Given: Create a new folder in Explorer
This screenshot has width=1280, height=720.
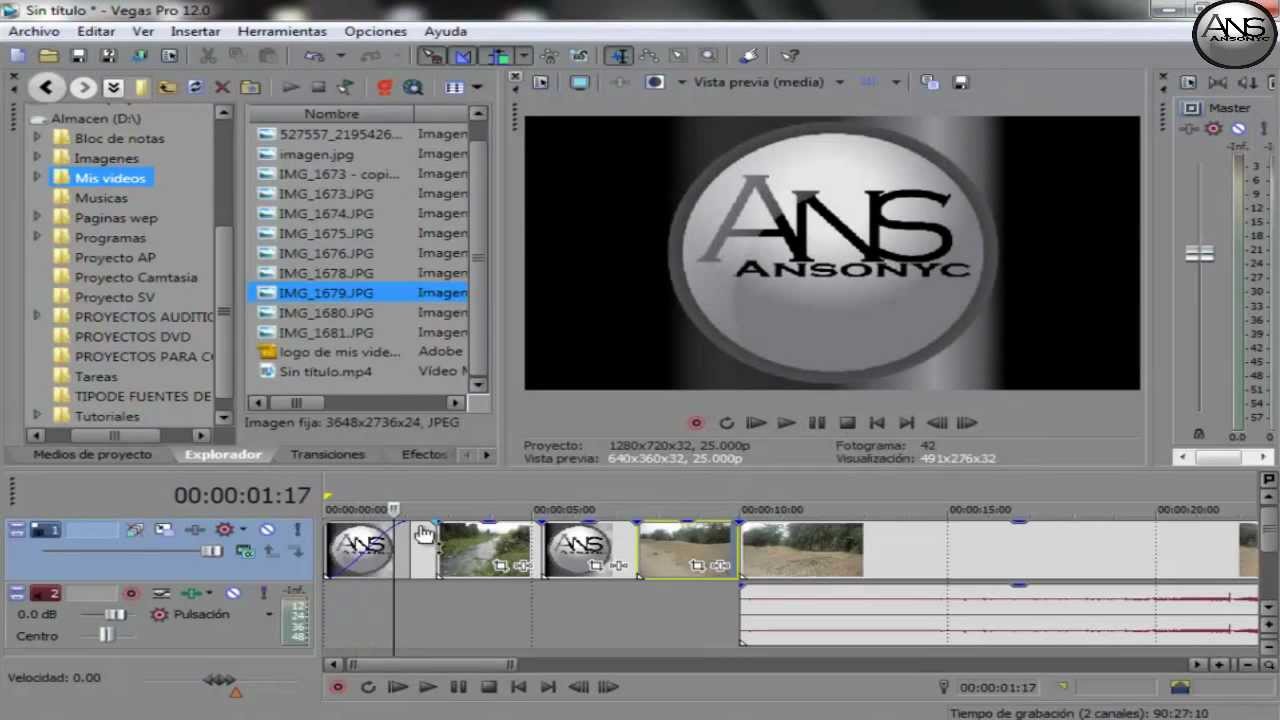Looking at the screenshot, I should 250,88.
